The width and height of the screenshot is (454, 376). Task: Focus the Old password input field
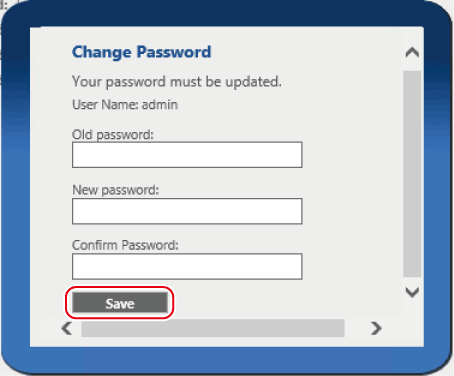(x=187, y=155)
